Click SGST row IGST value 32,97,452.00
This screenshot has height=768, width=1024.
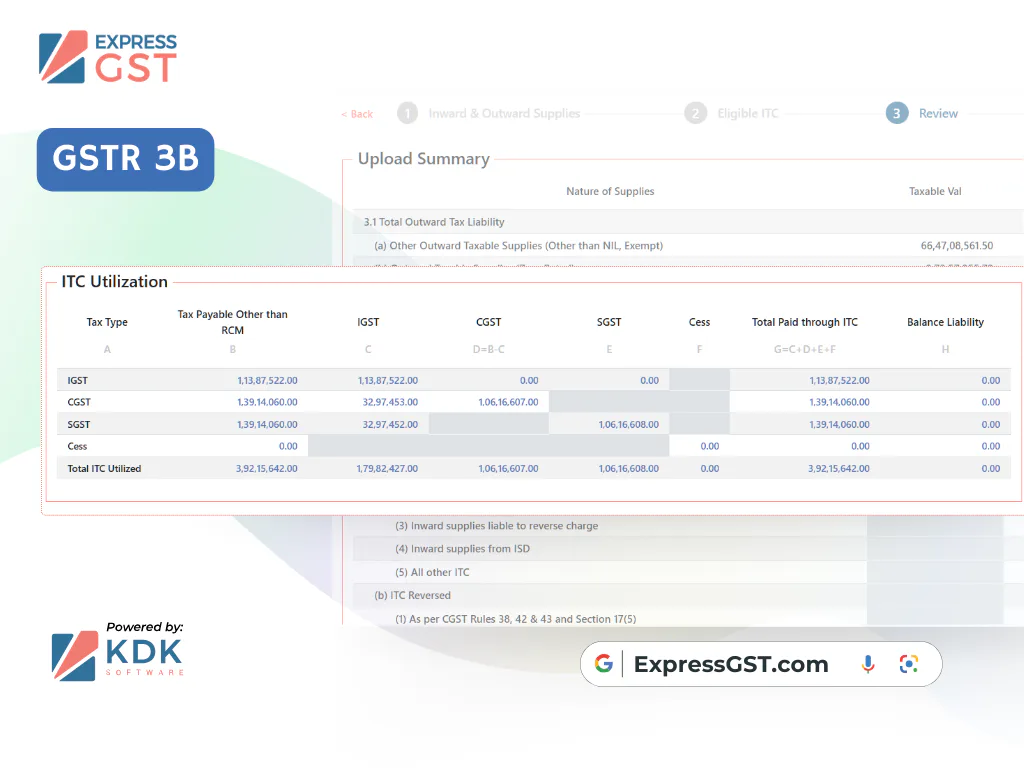[x=390, y=424]
